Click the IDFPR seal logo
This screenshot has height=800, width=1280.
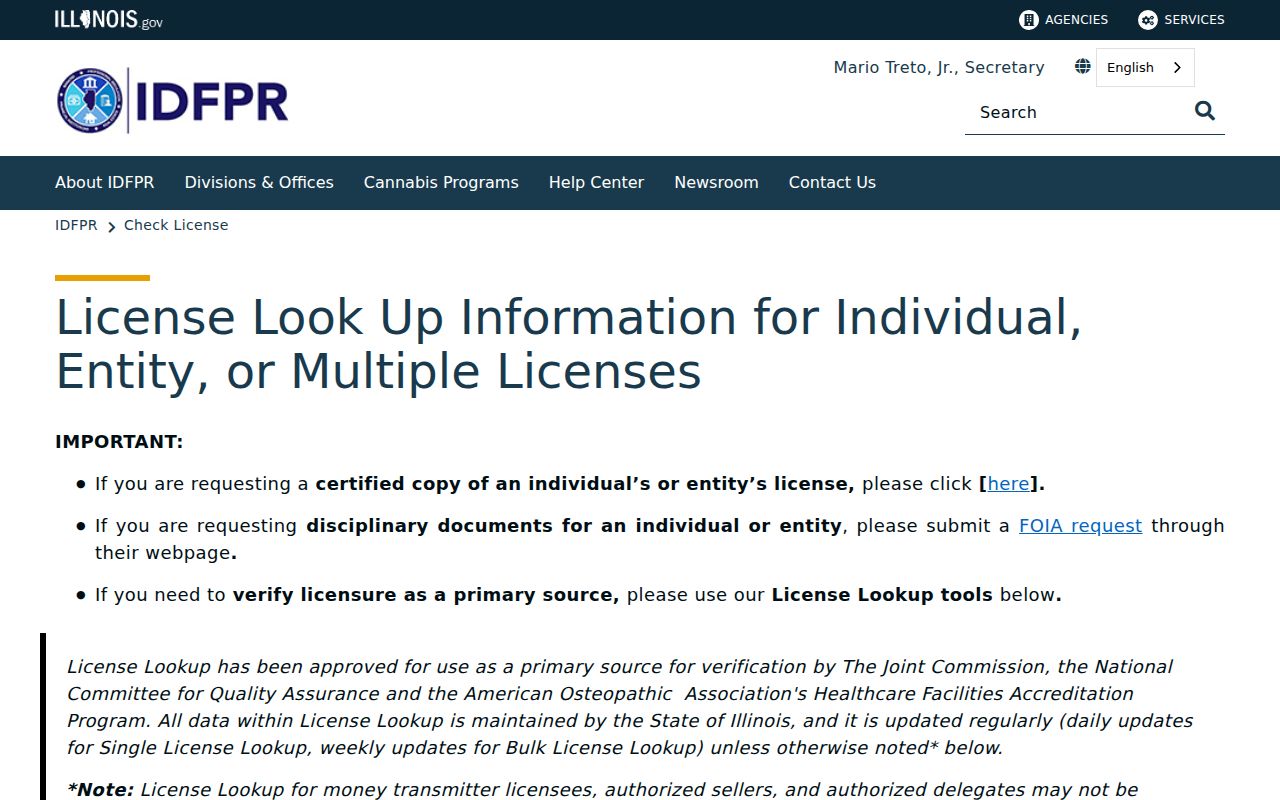tap(90, 101)
